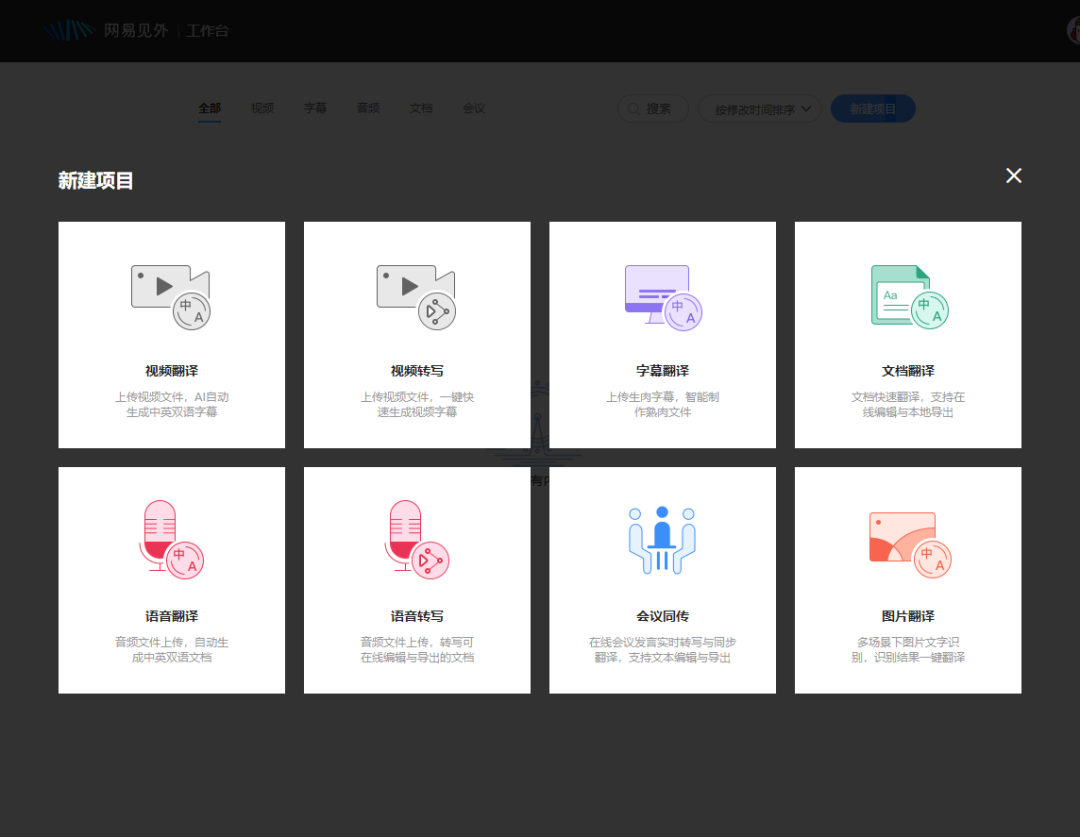The image size is (1080, 837).
Task: Open the 语音翻译 microphone translation icon
Action: pos(171,539)
